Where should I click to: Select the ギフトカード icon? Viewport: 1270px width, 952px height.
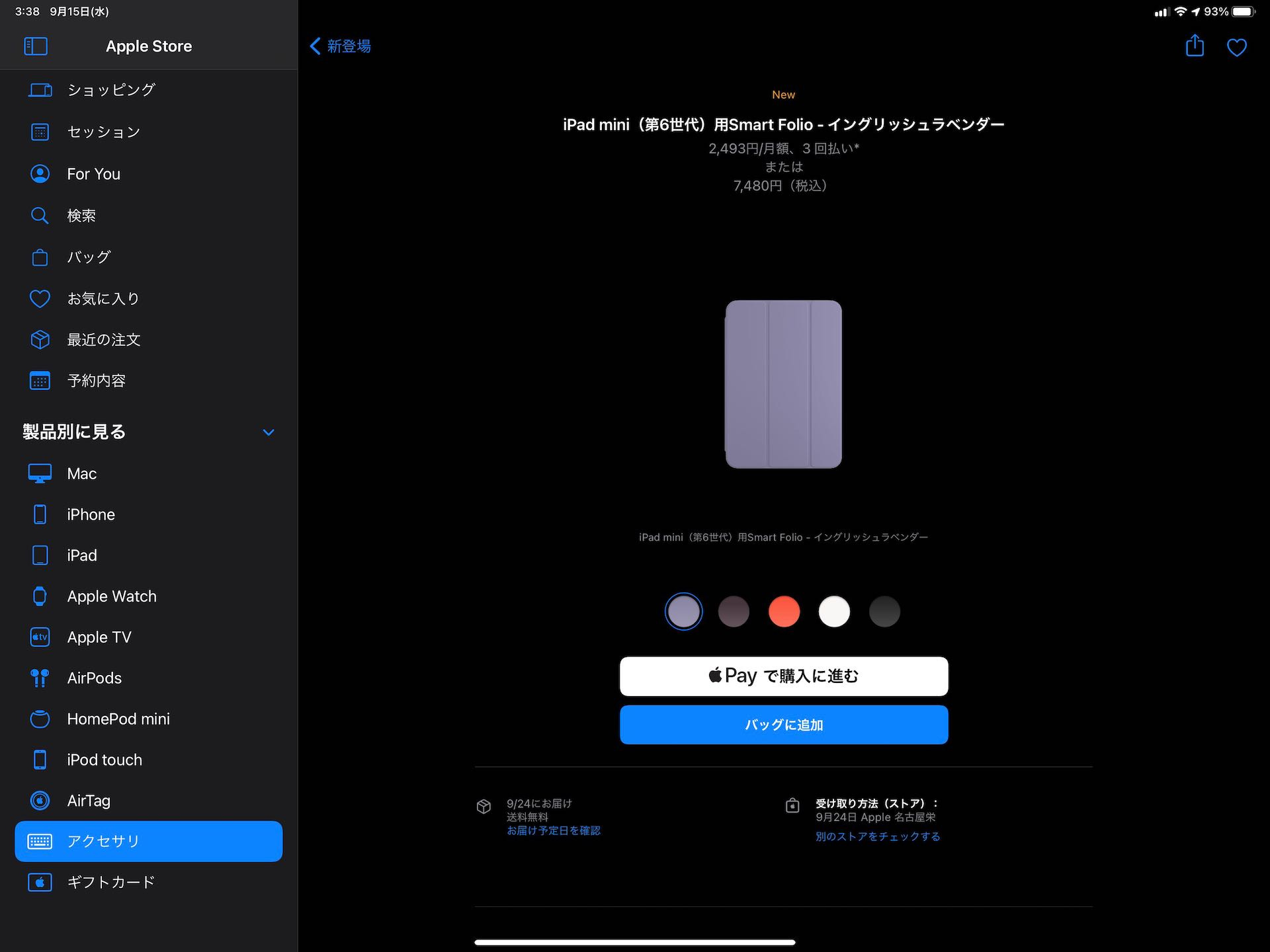tap(40, 883)
